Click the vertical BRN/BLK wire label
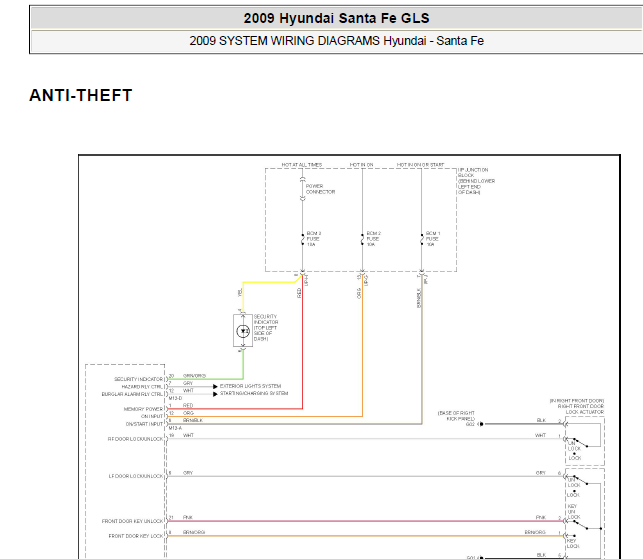Screen dimensions: 643x559 (419, 298)
